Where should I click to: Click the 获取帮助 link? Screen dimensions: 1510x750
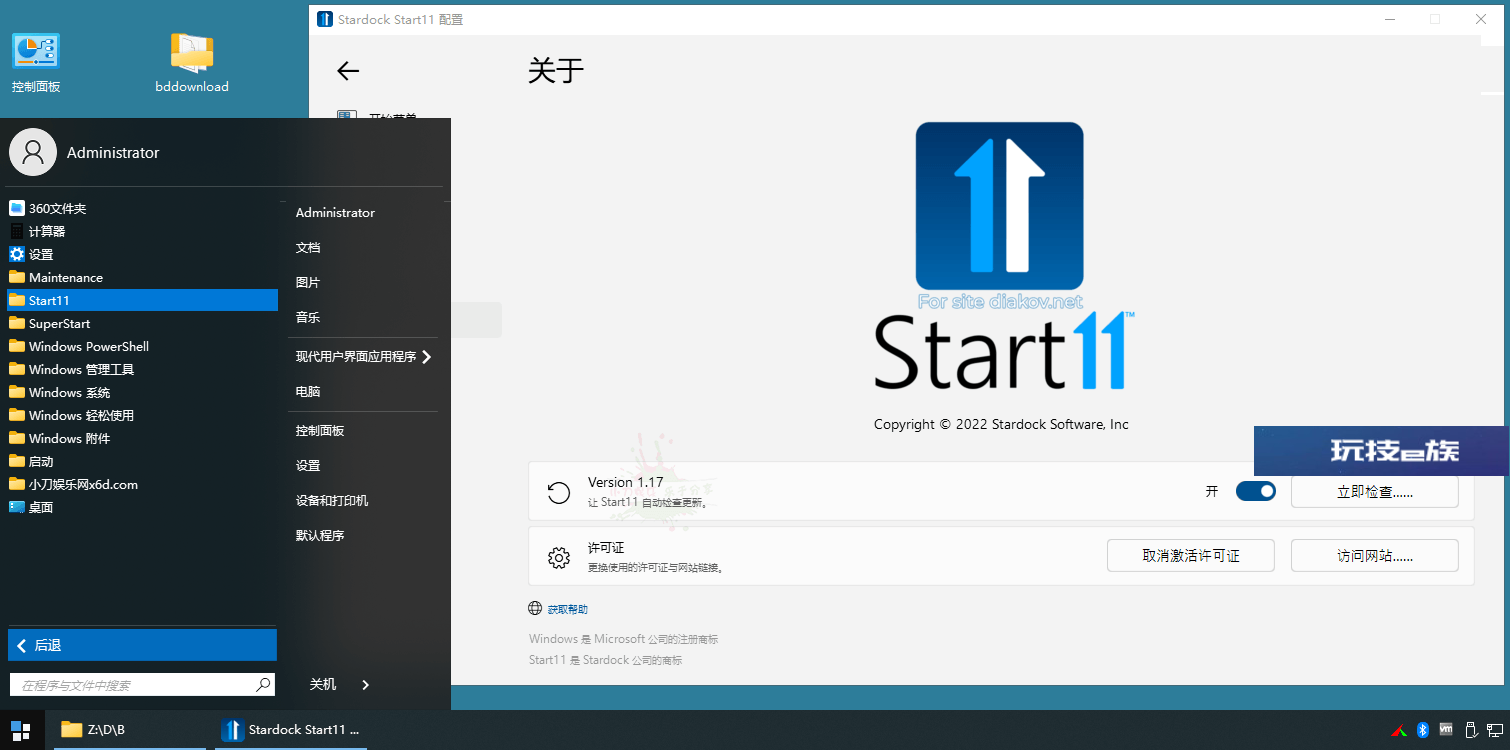(x=567, y=609)
